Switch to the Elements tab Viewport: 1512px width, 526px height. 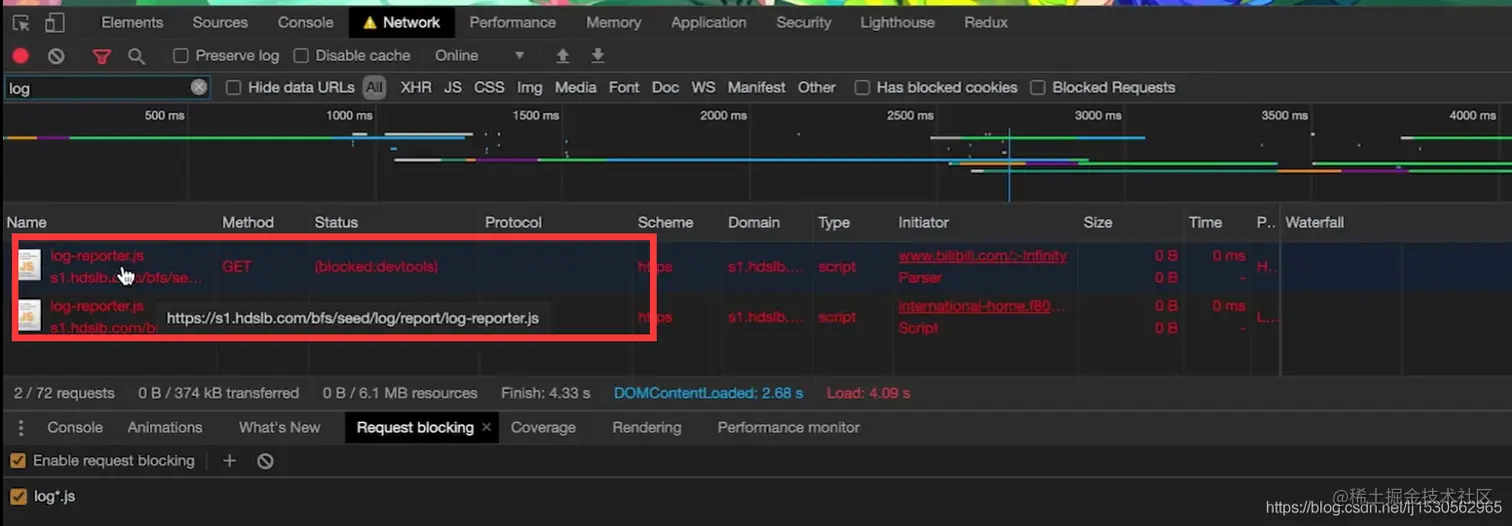(x=132, y=22)
